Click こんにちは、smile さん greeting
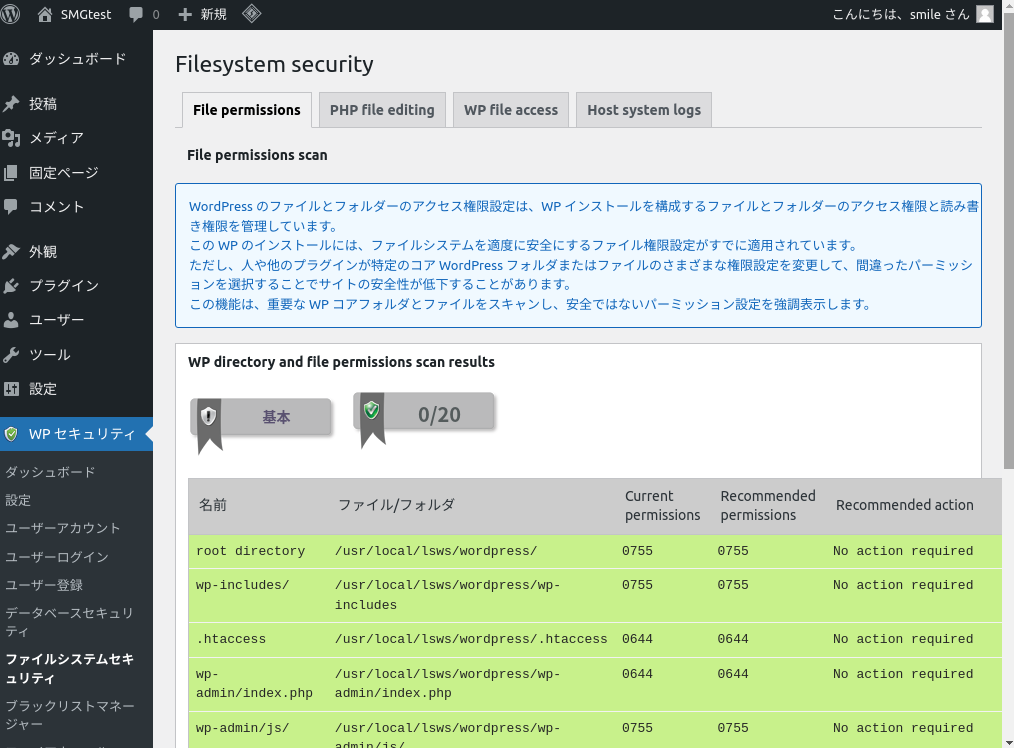 pyautogui.click(x=901, y=14)
